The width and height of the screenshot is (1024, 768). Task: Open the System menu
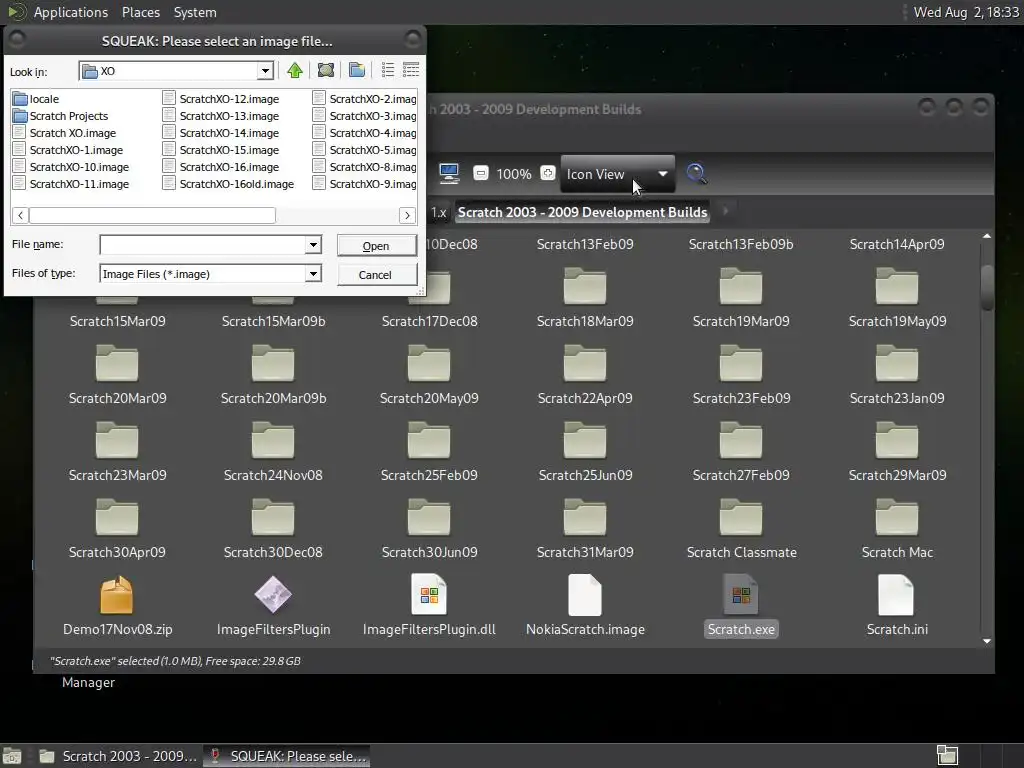[x=195, y=12]
